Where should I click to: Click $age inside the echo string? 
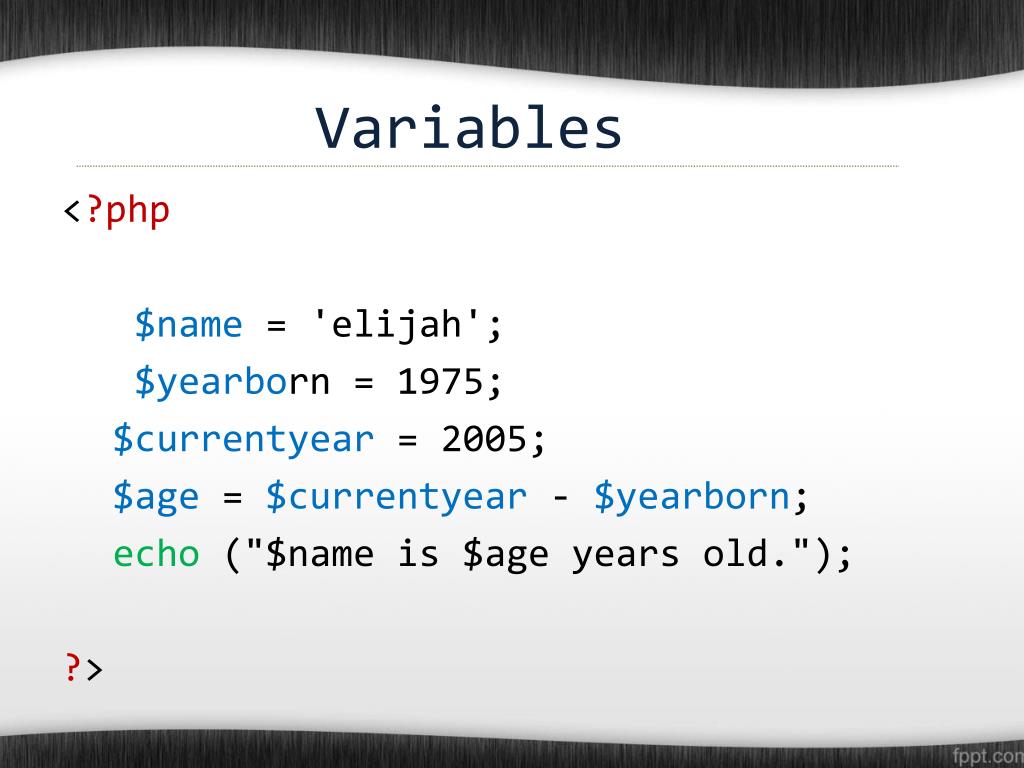click(x=505, y=555)
